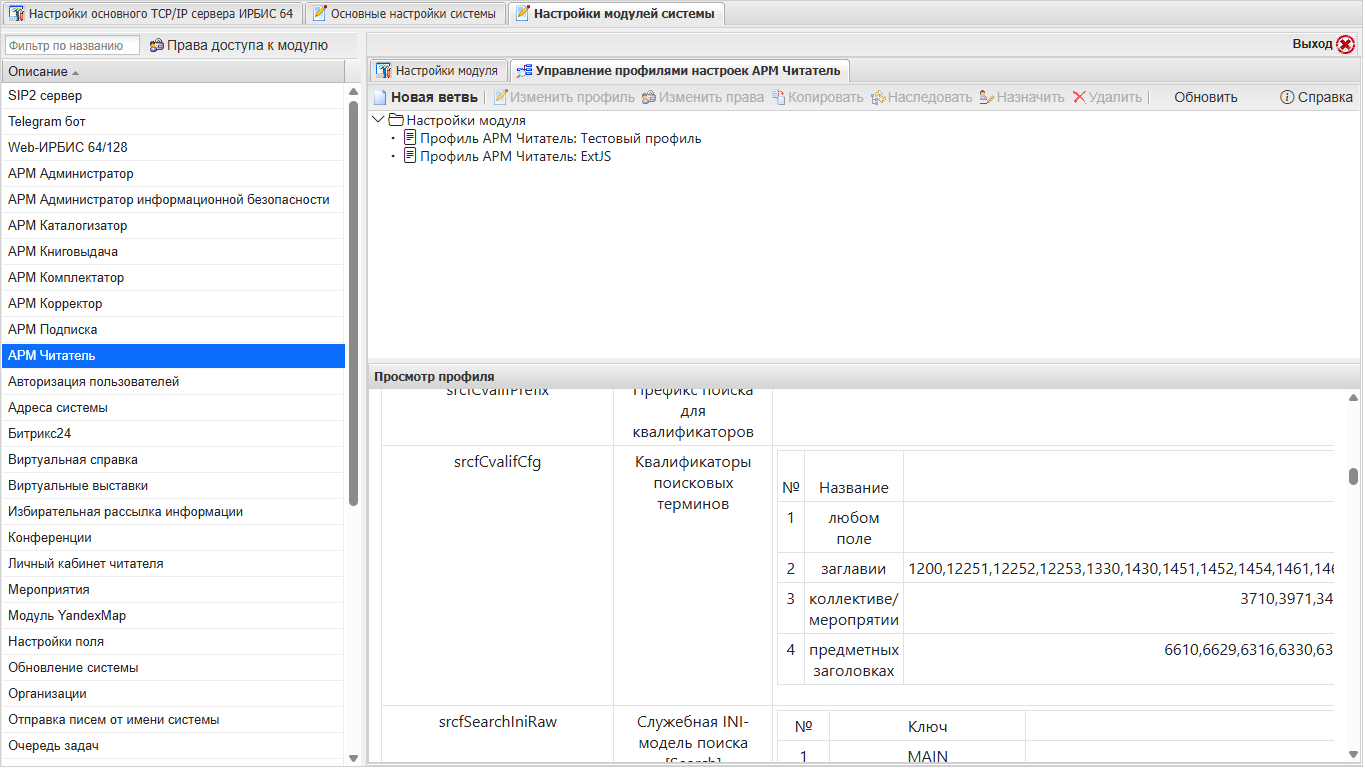Click the Copy profile icon
The height and width of the screenshot is (768, 1365).
[778, 97]
